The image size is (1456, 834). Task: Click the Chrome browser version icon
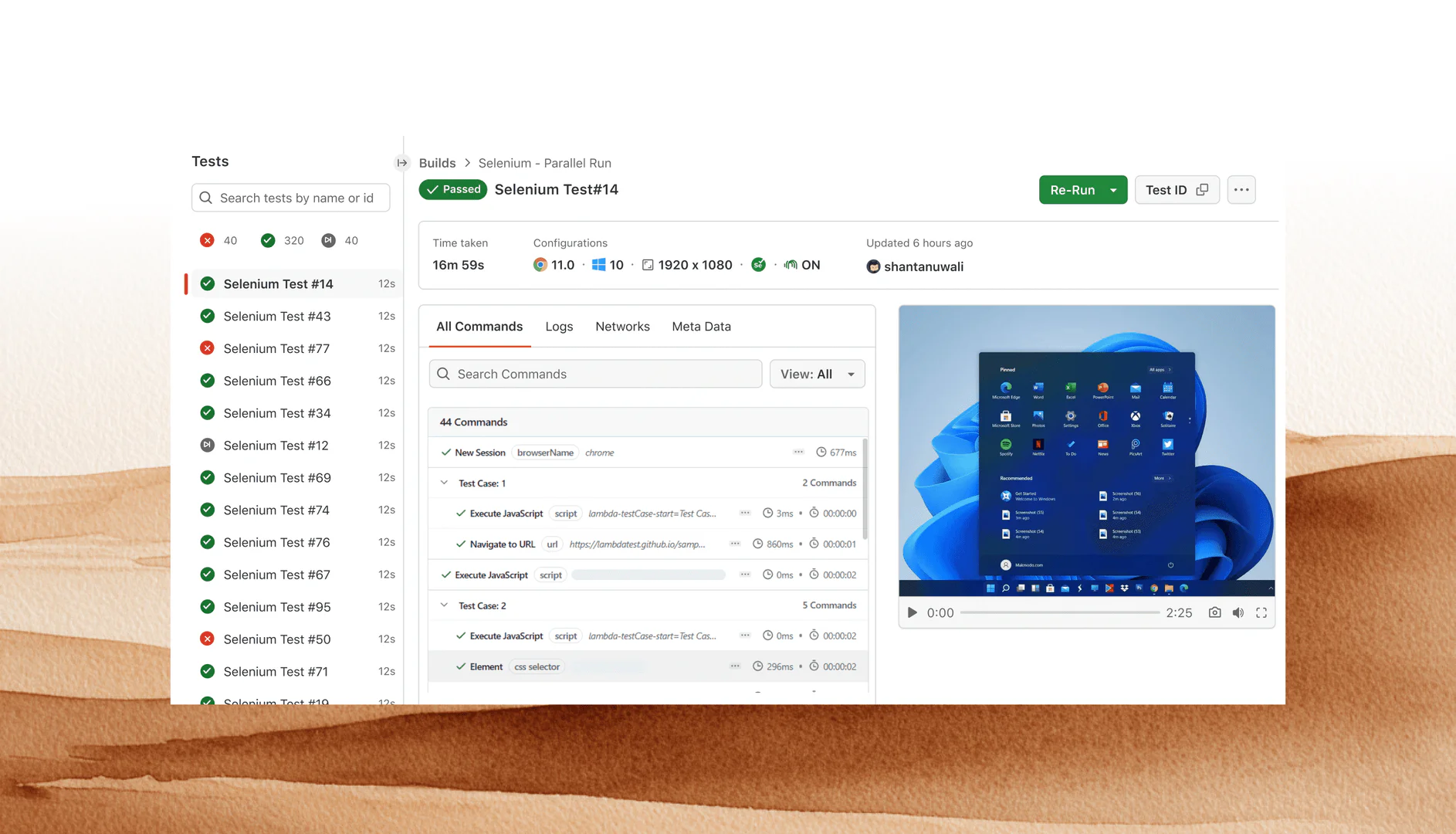[x=540, y=265]
